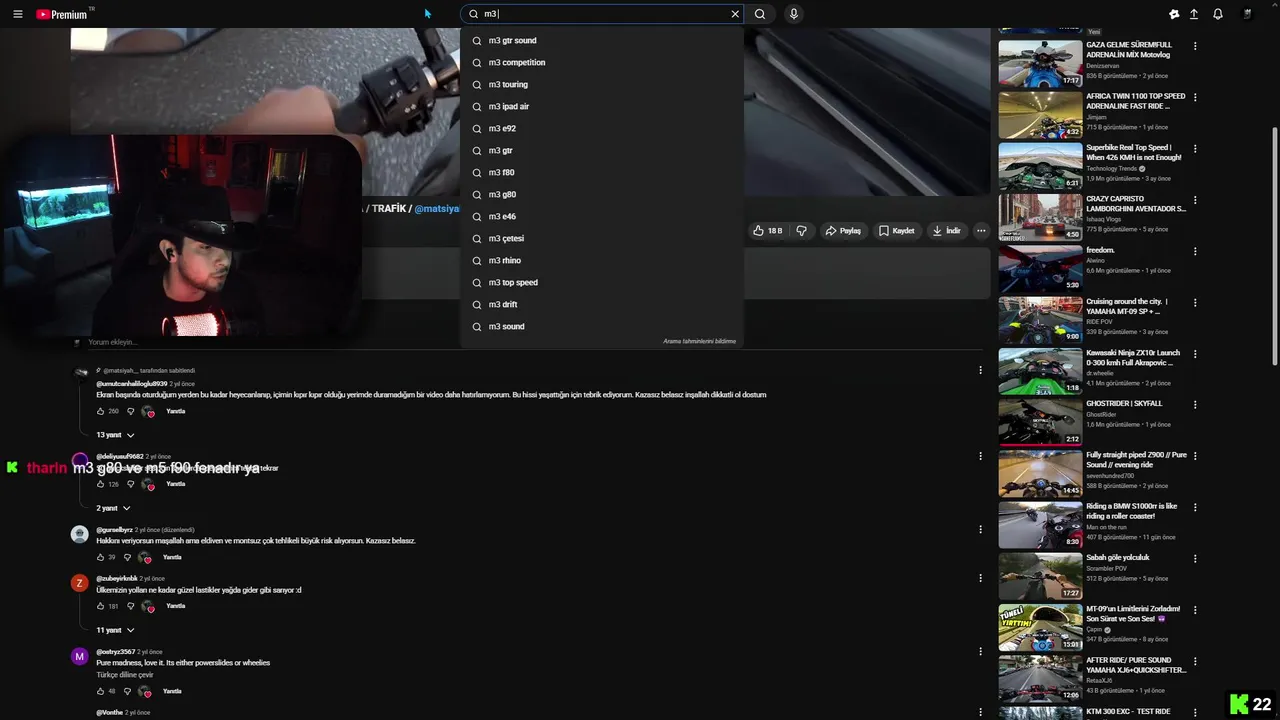
Task: Report search predictions link
Action: (x=699, y=341)
